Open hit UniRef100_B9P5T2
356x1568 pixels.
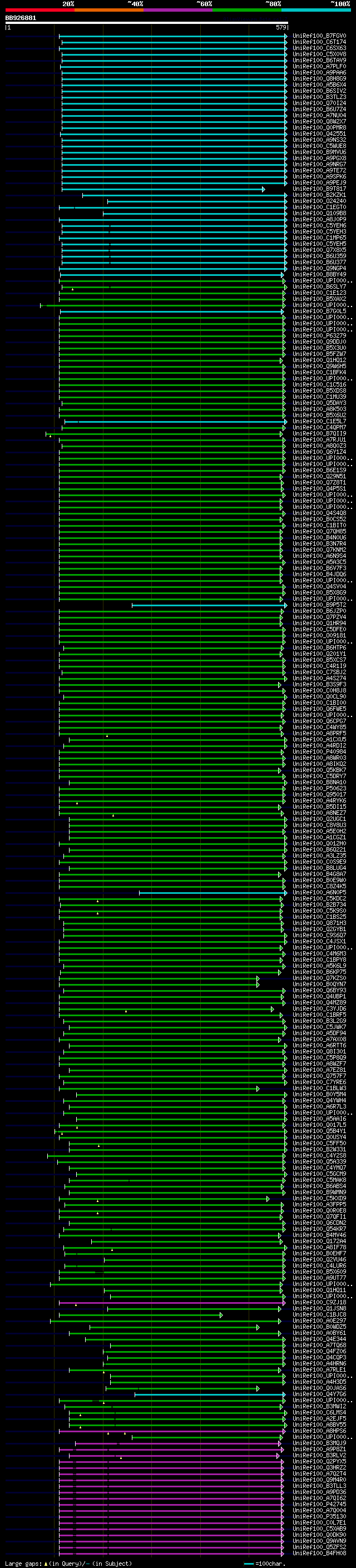(x=319, y=605)
